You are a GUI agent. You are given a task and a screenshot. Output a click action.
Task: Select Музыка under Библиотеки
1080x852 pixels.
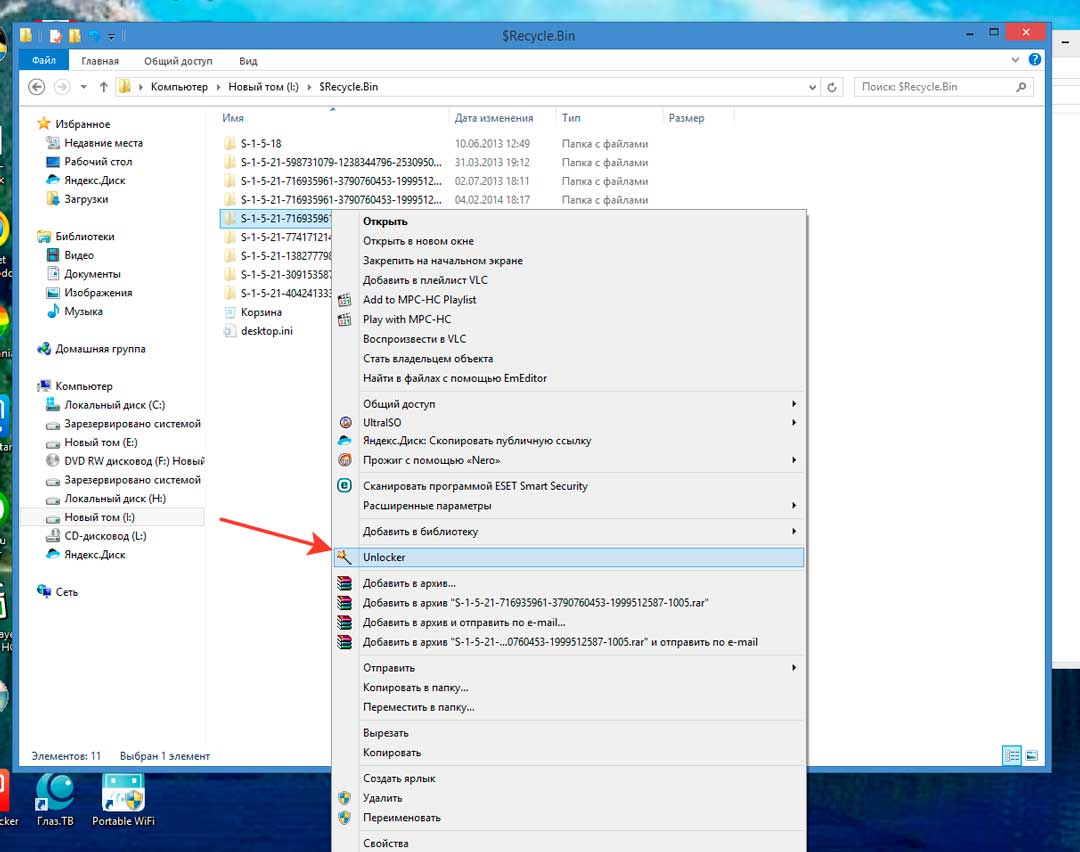click(83, 311)
